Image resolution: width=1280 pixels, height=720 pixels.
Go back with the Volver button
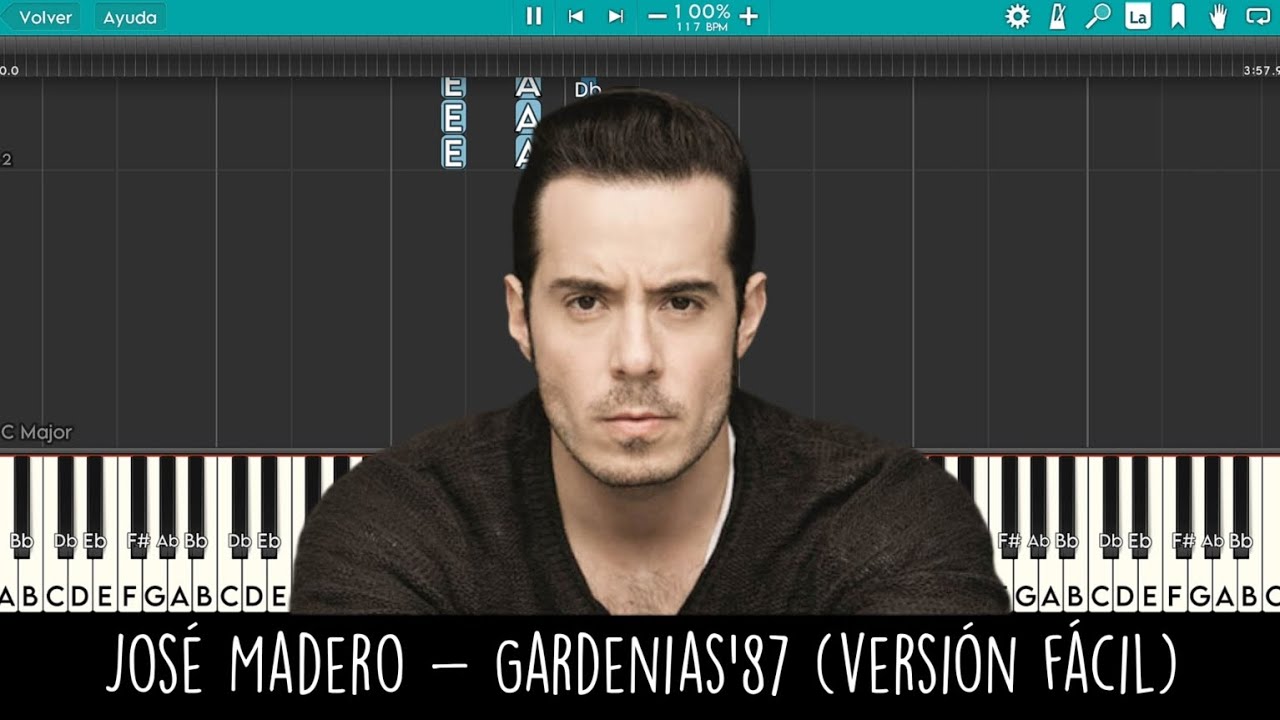pyautogui.click(x=39, y=17)
